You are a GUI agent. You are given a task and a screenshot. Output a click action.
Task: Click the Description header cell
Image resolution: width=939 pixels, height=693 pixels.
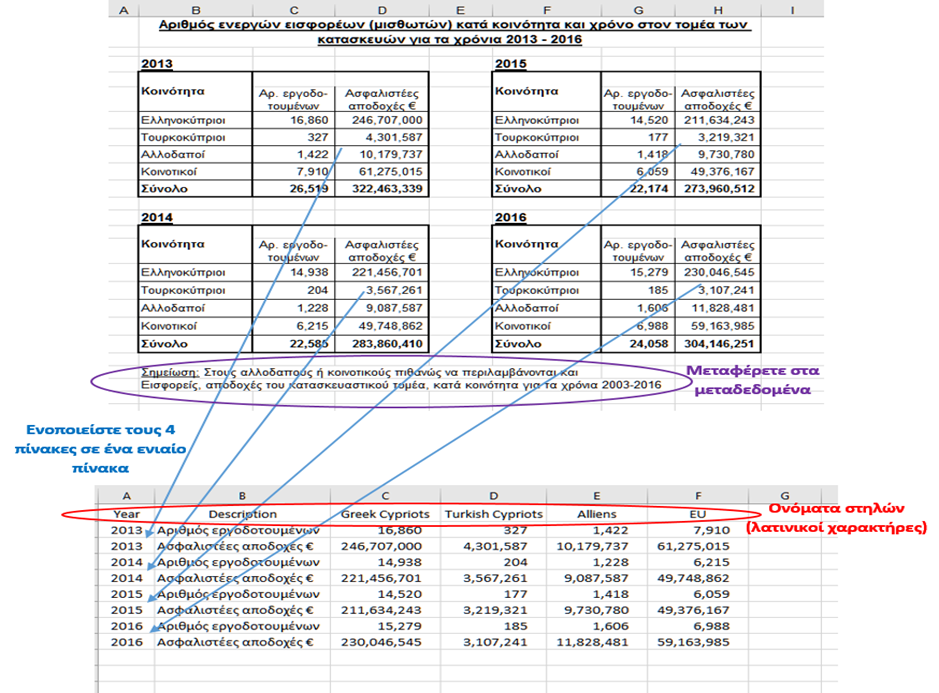pos(243,514)
